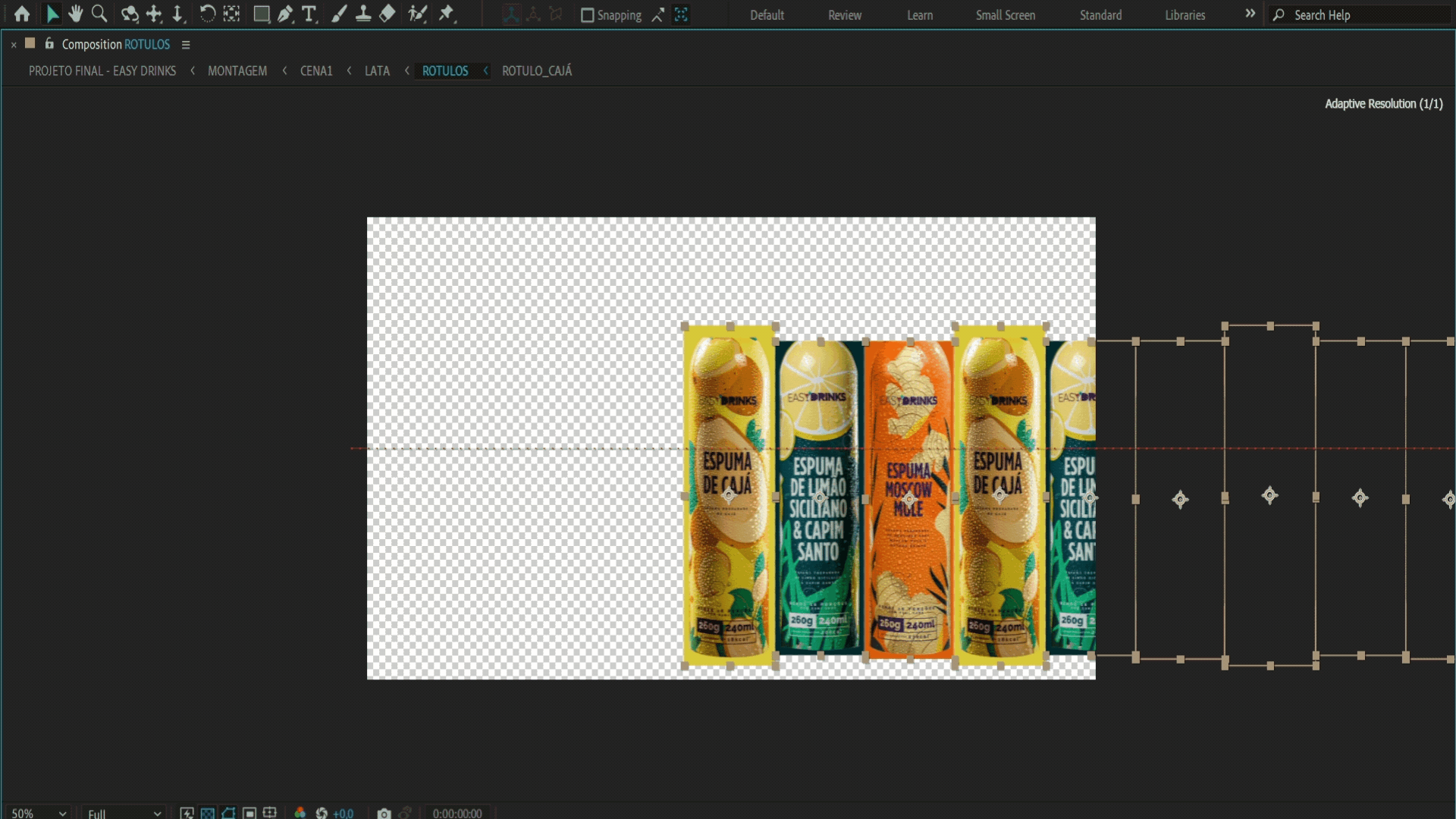This screenshot has width=1456, height=819.
Task: Select the Pen tool
Action: (285, 14)
